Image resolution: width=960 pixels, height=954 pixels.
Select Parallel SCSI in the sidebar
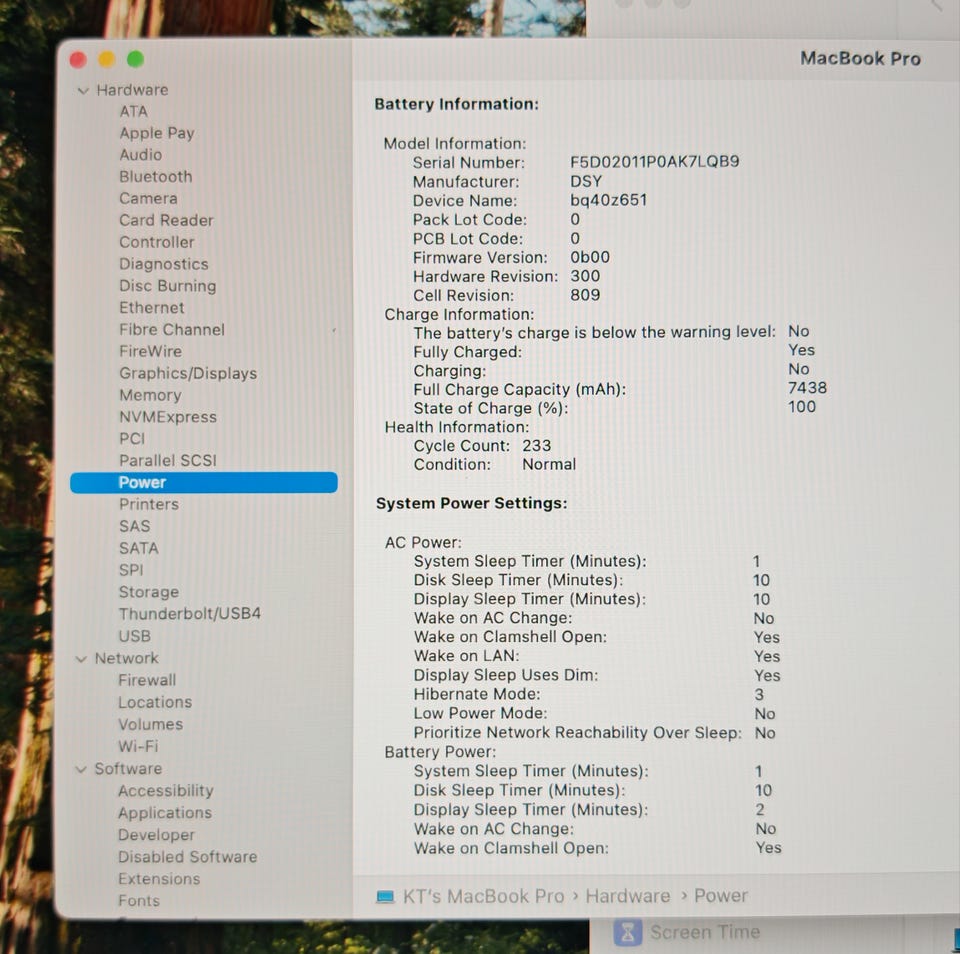click(x=168, y=460)
